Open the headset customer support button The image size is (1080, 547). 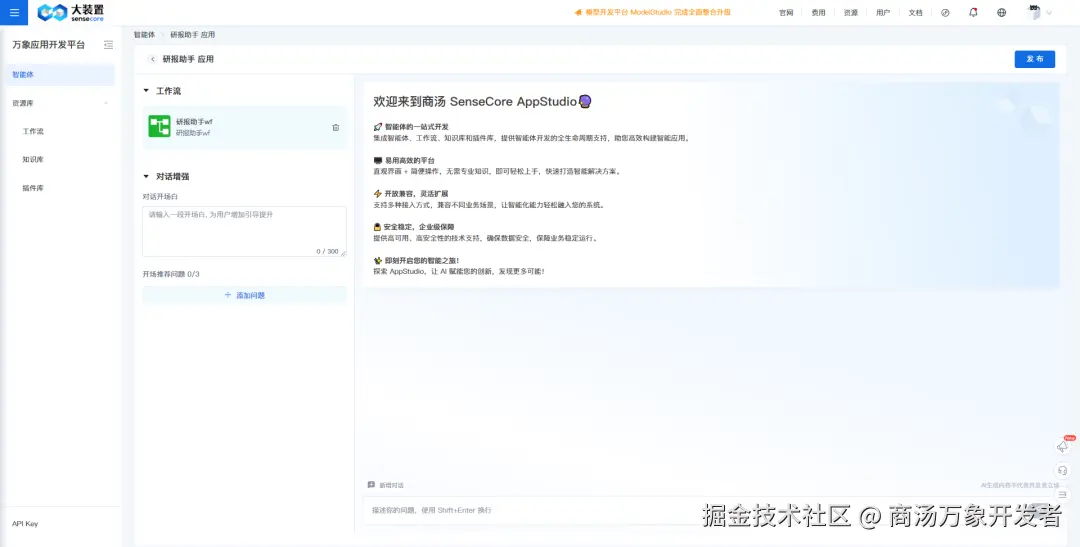(x=1063, y=471)
